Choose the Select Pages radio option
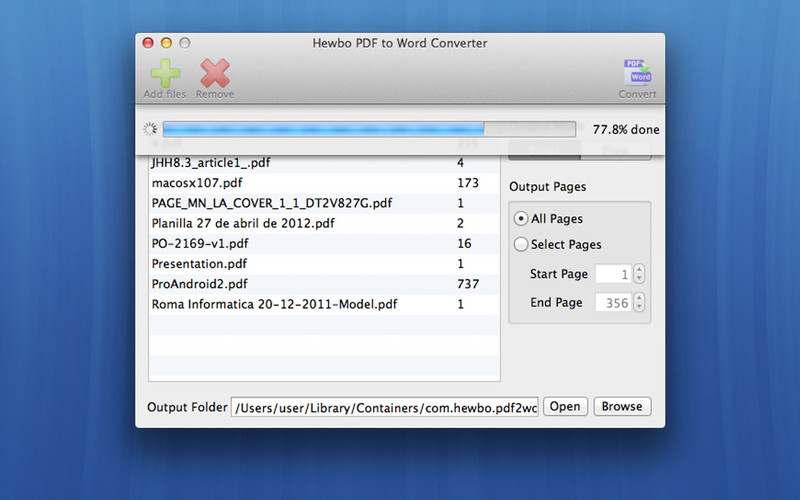800x500 pixels. [520, 244]
